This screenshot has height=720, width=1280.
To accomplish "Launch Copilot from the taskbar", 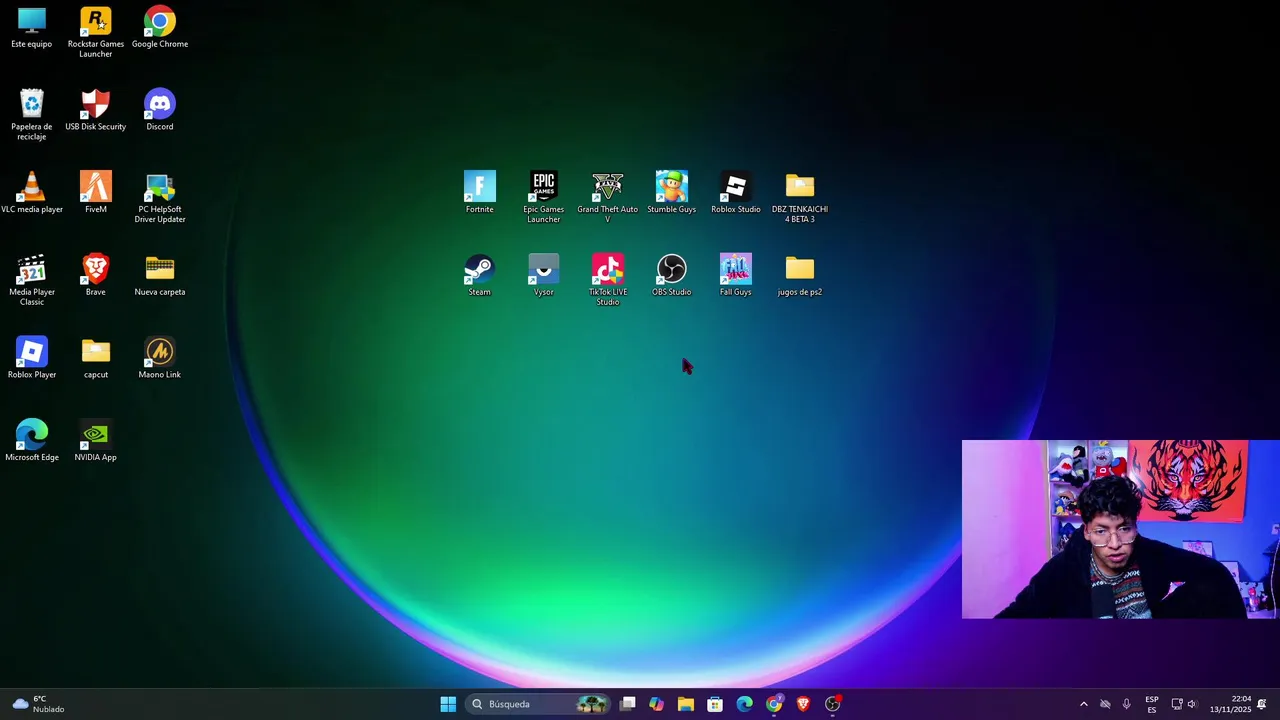I will point(657,704).
